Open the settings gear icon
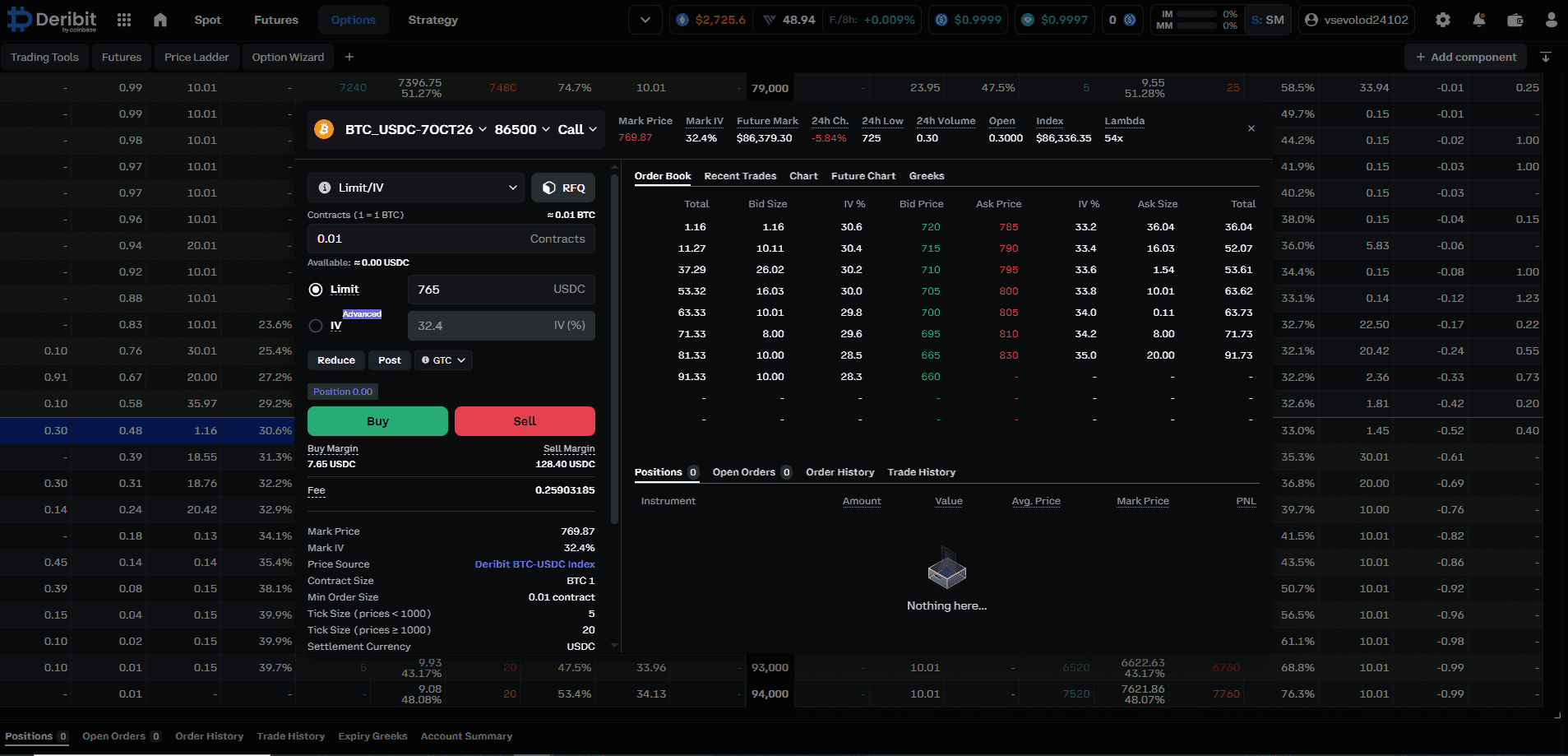Viewport: 1568px width, 756px height. click(1443, 20)
